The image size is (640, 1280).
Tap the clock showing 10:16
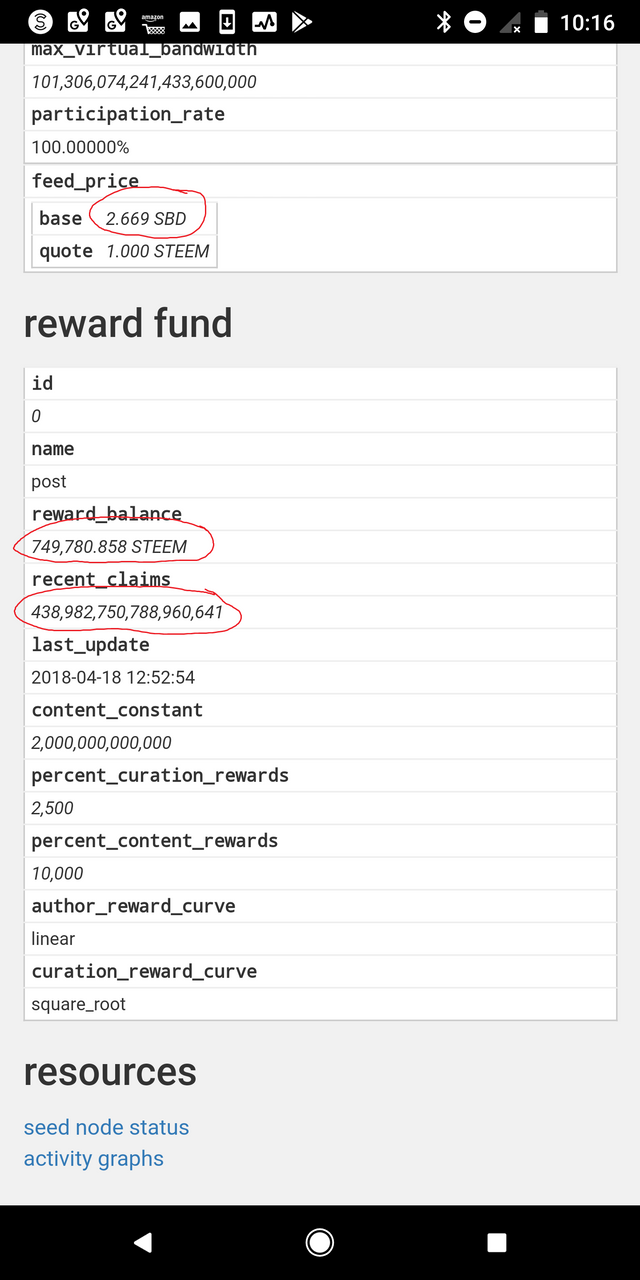(587, 21)
